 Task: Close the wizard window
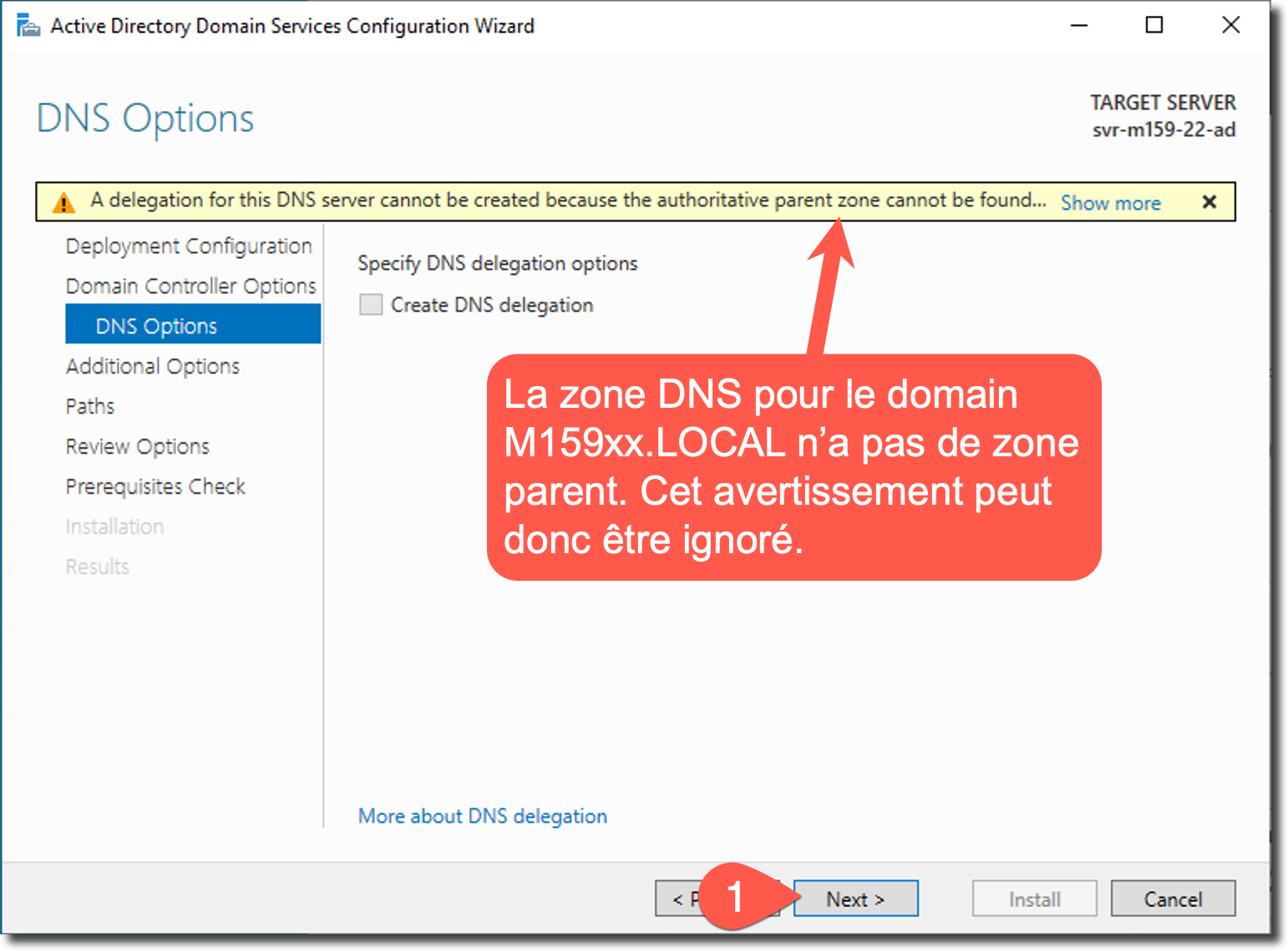(x=1230, y=25)
